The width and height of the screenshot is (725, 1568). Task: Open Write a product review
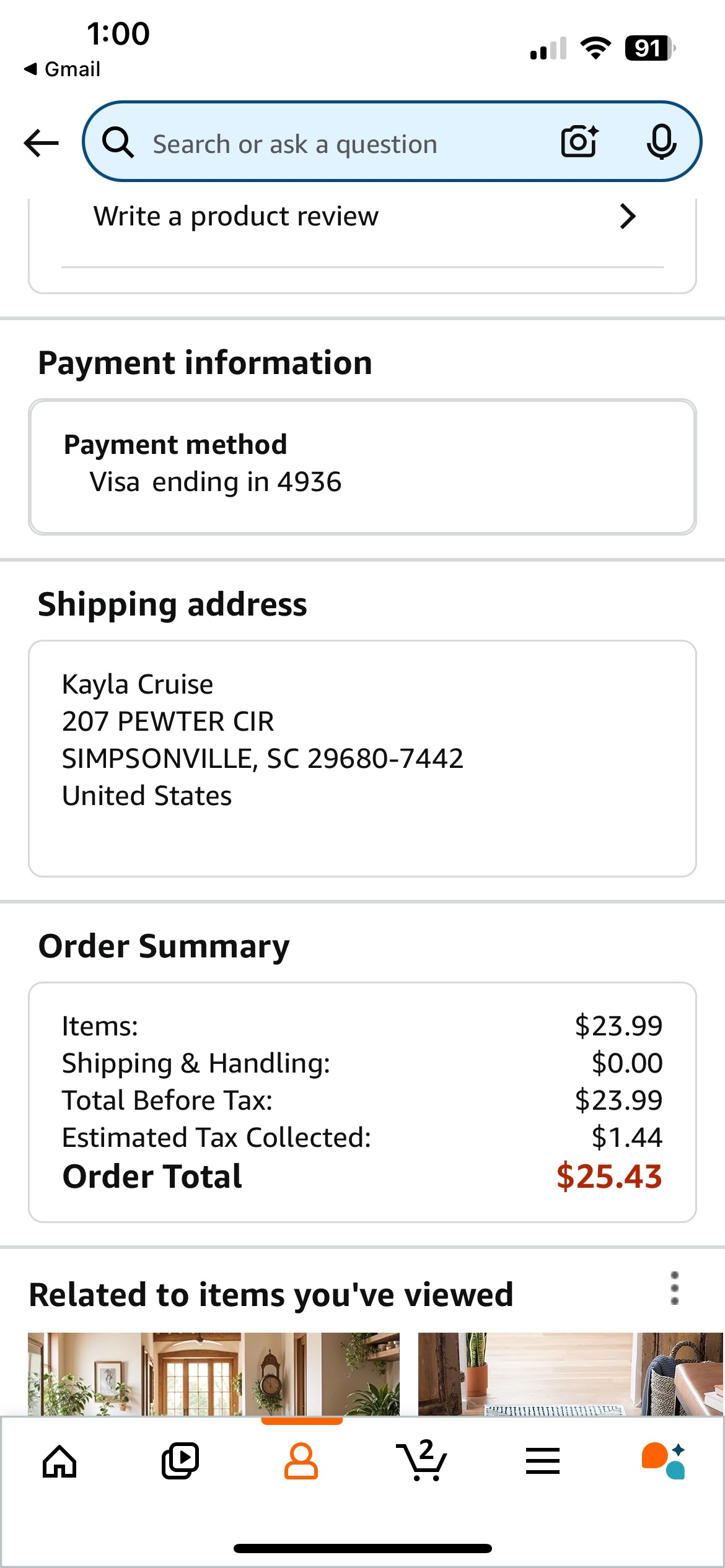pos(362,217)
